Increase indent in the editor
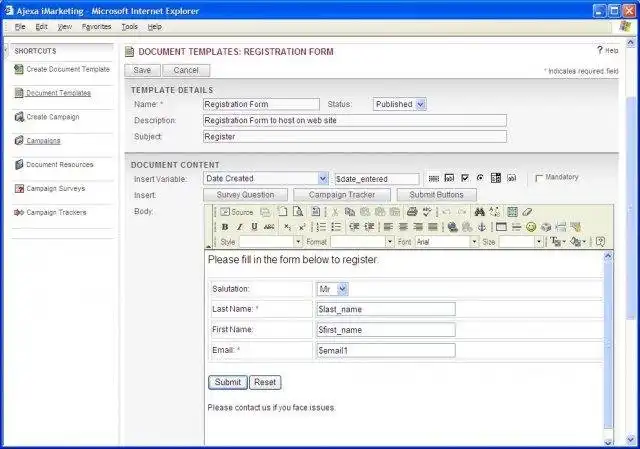The height and width of the screenshot is (449, 640). coord(369,227)
